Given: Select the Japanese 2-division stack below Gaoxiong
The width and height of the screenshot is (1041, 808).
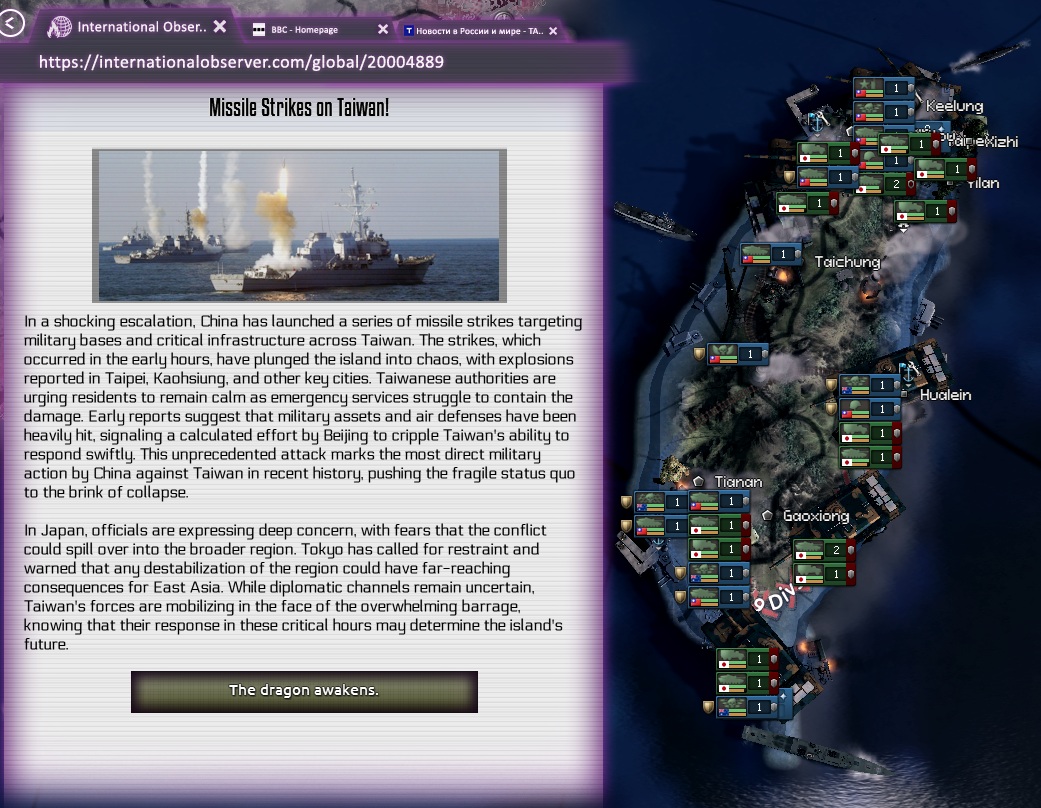Looking at the screenshot, I should pyautogui.click(x=823, y=550).
